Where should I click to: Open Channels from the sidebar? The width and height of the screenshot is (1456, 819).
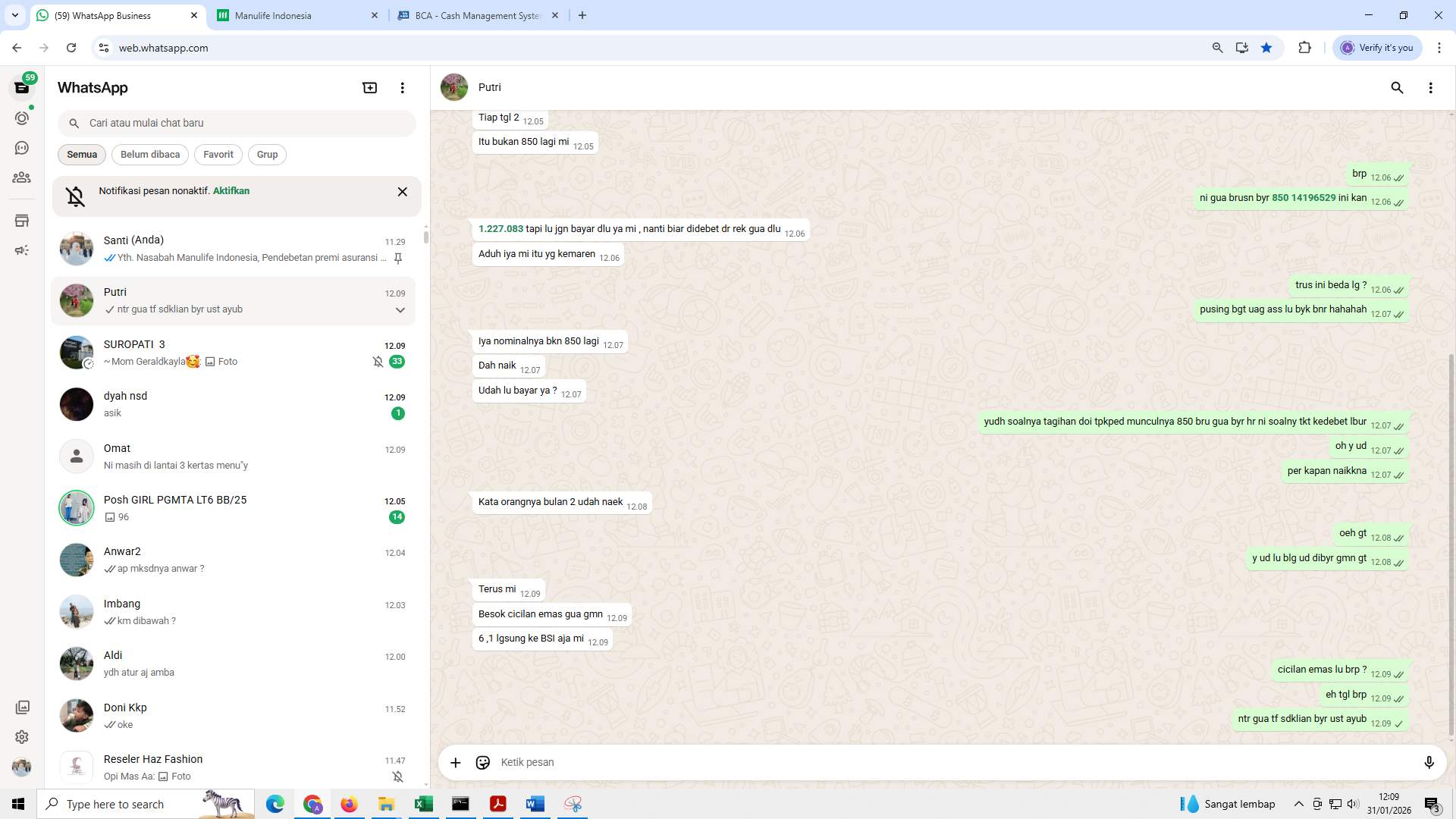tap(22, 148)
